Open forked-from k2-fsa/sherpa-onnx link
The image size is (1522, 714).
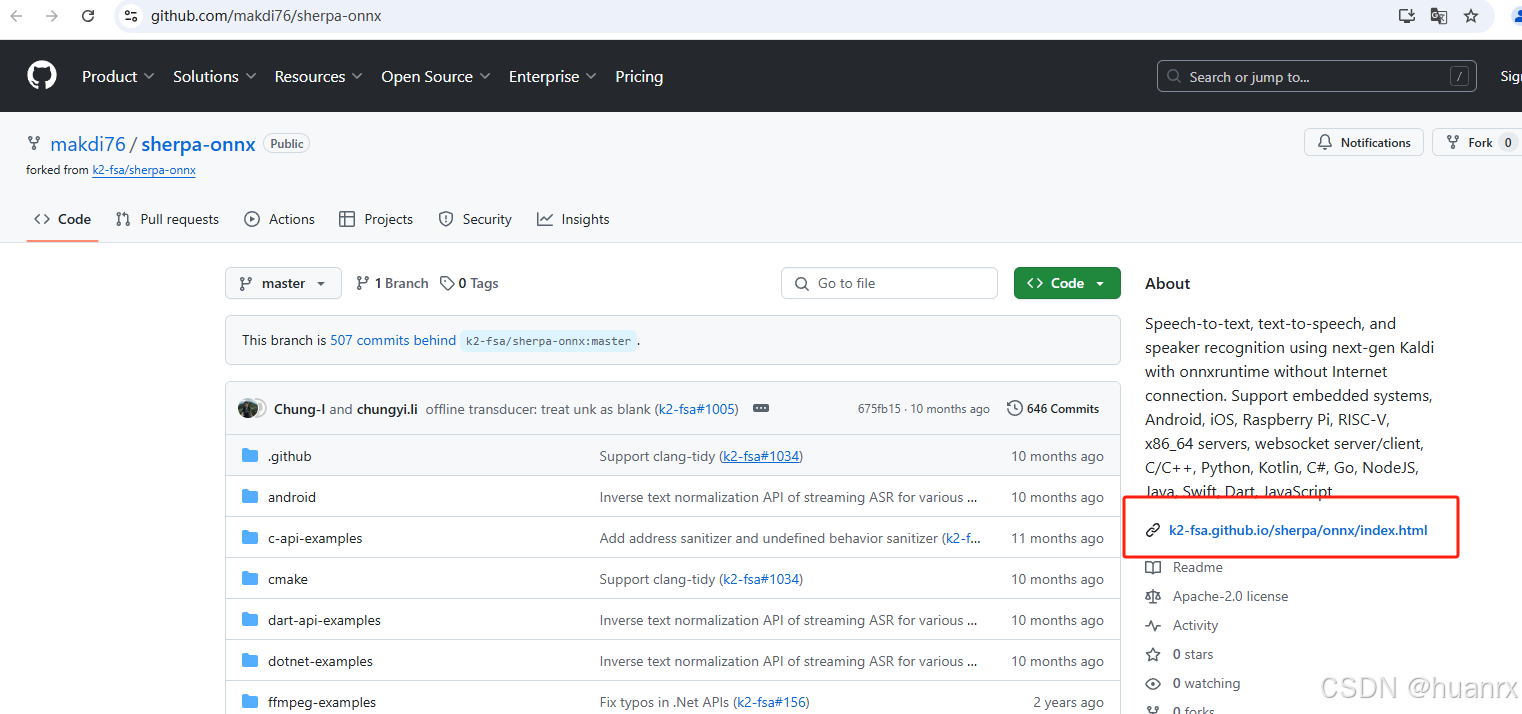coord(144,170)
